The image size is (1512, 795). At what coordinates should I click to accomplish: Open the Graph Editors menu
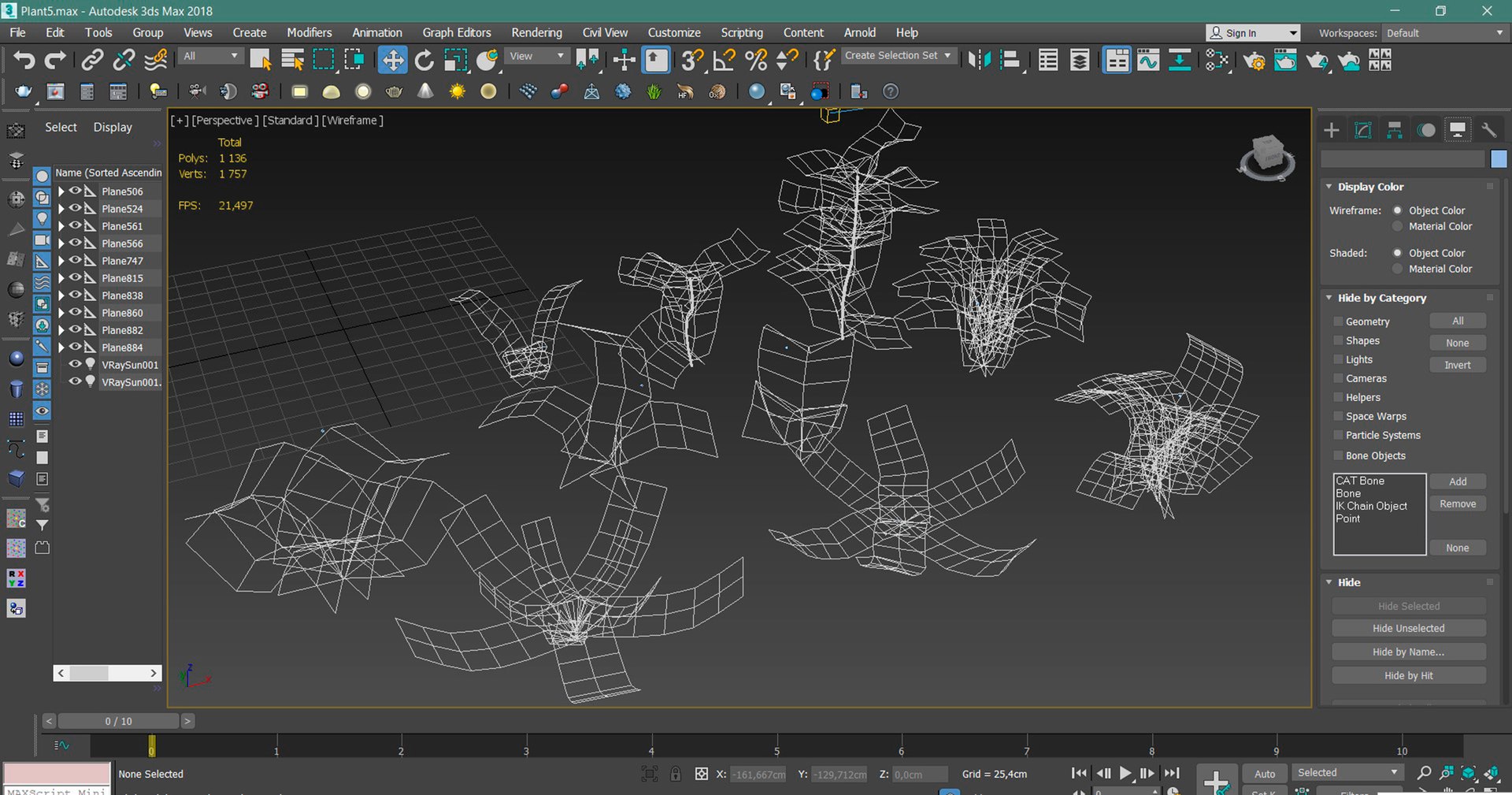click(x=456, y=32)
